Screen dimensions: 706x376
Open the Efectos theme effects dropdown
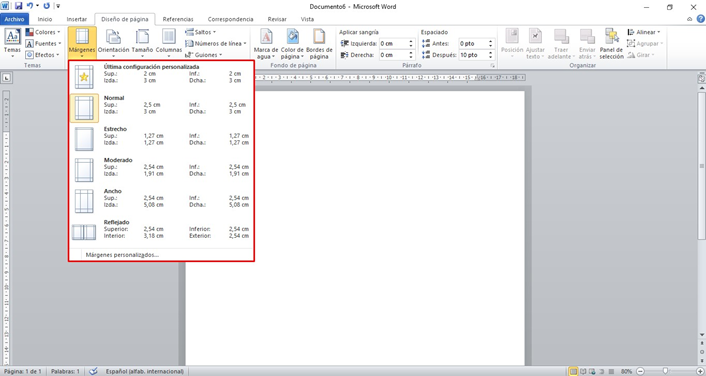pyautogui.click(x=42, y=55)
